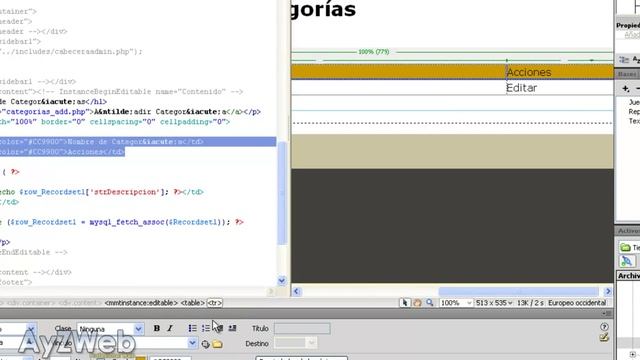Image resolution: width=640 pixels, height=360 pixels.
Task: Browse for link file folder icon
Action: [x=218, y=344]
